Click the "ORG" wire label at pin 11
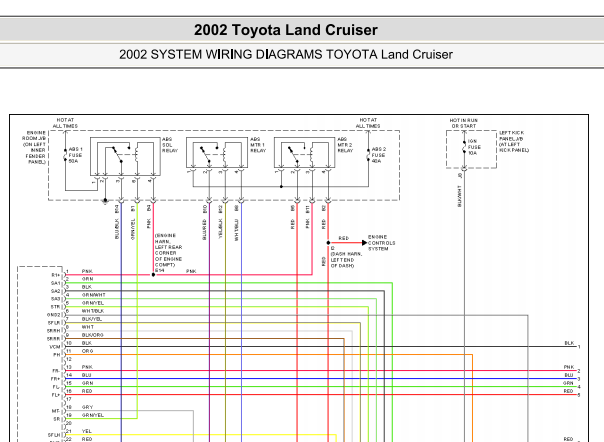604x442 pixels. [87, 351]
